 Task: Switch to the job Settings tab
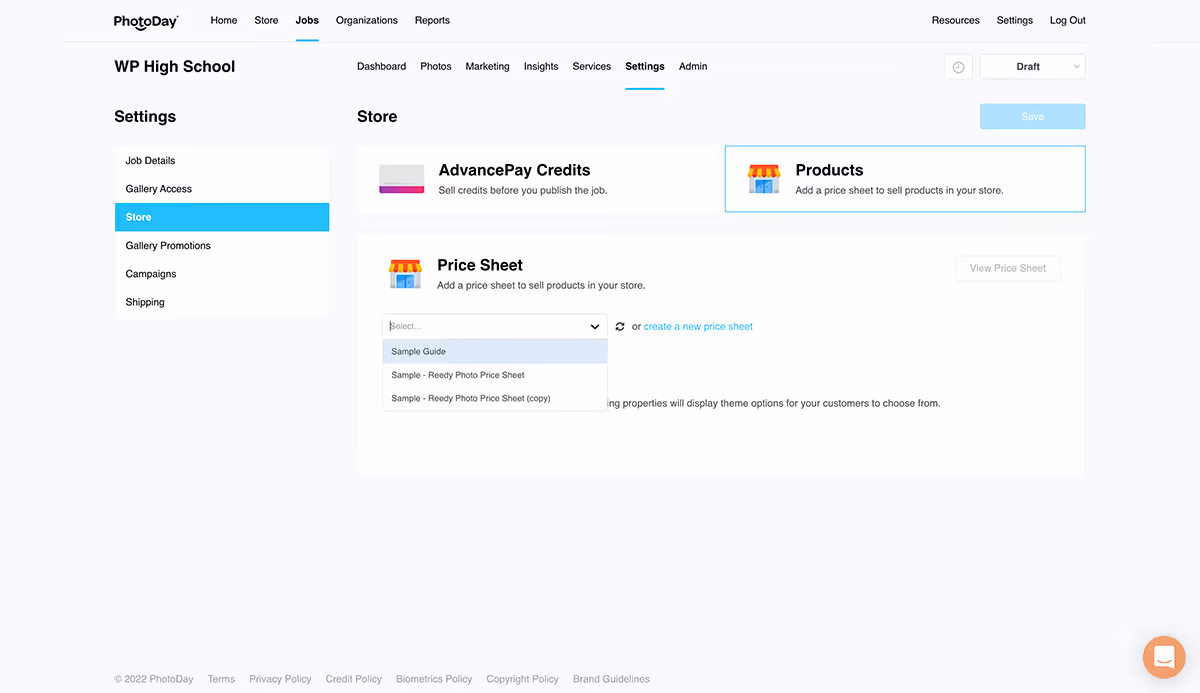click(645, 67)
